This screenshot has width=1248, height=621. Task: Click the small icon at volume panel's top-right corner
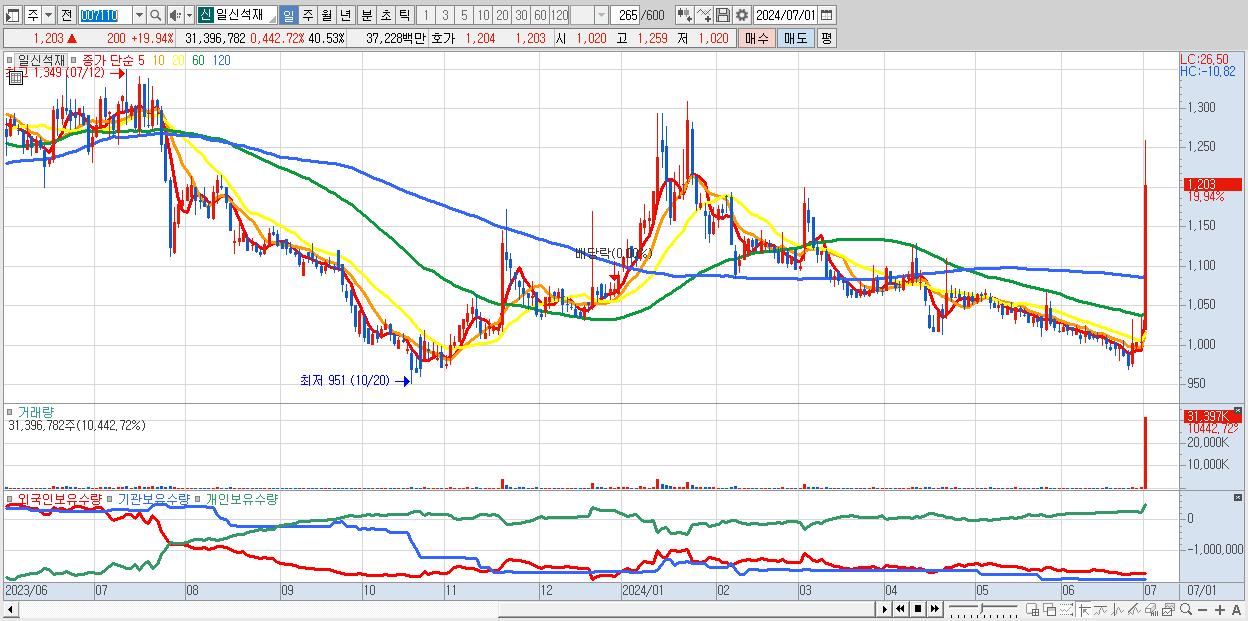(1240, 411)
